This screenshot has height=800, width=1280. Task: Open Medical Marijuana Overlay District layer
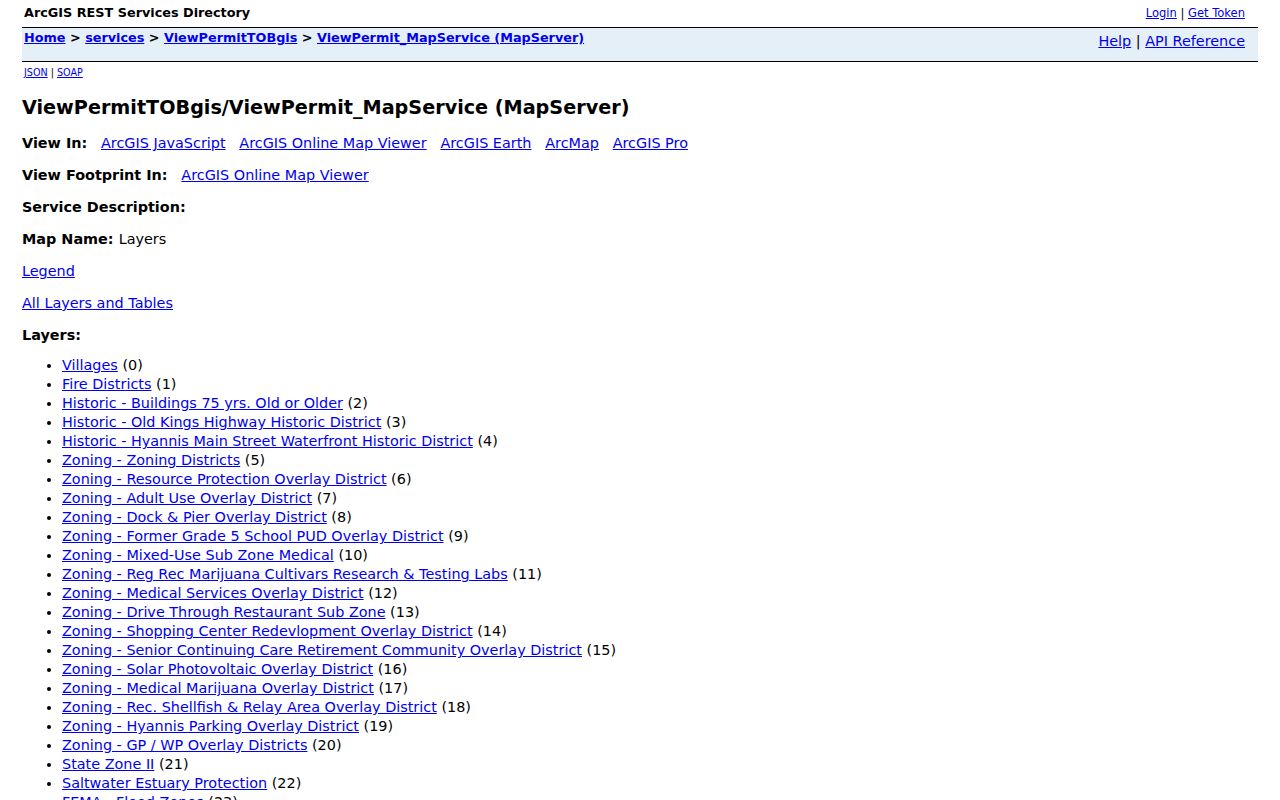218,688
